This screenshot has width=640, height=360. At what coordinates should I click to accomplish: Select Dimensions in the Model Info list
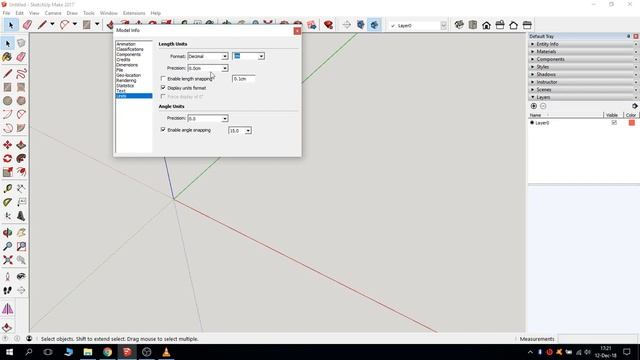(127, 65)
